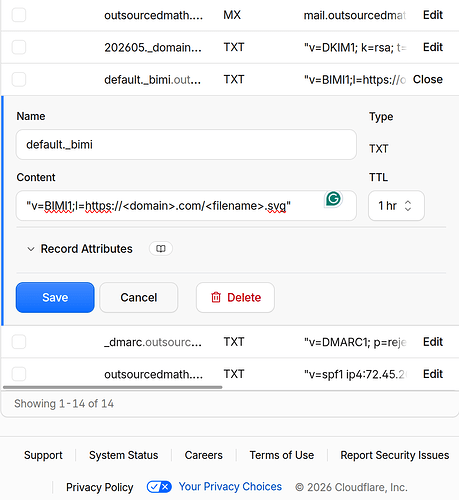Close the default._bimi record editor
The width and height of the screenshot is (459, 500).
[x=428, y=79]
